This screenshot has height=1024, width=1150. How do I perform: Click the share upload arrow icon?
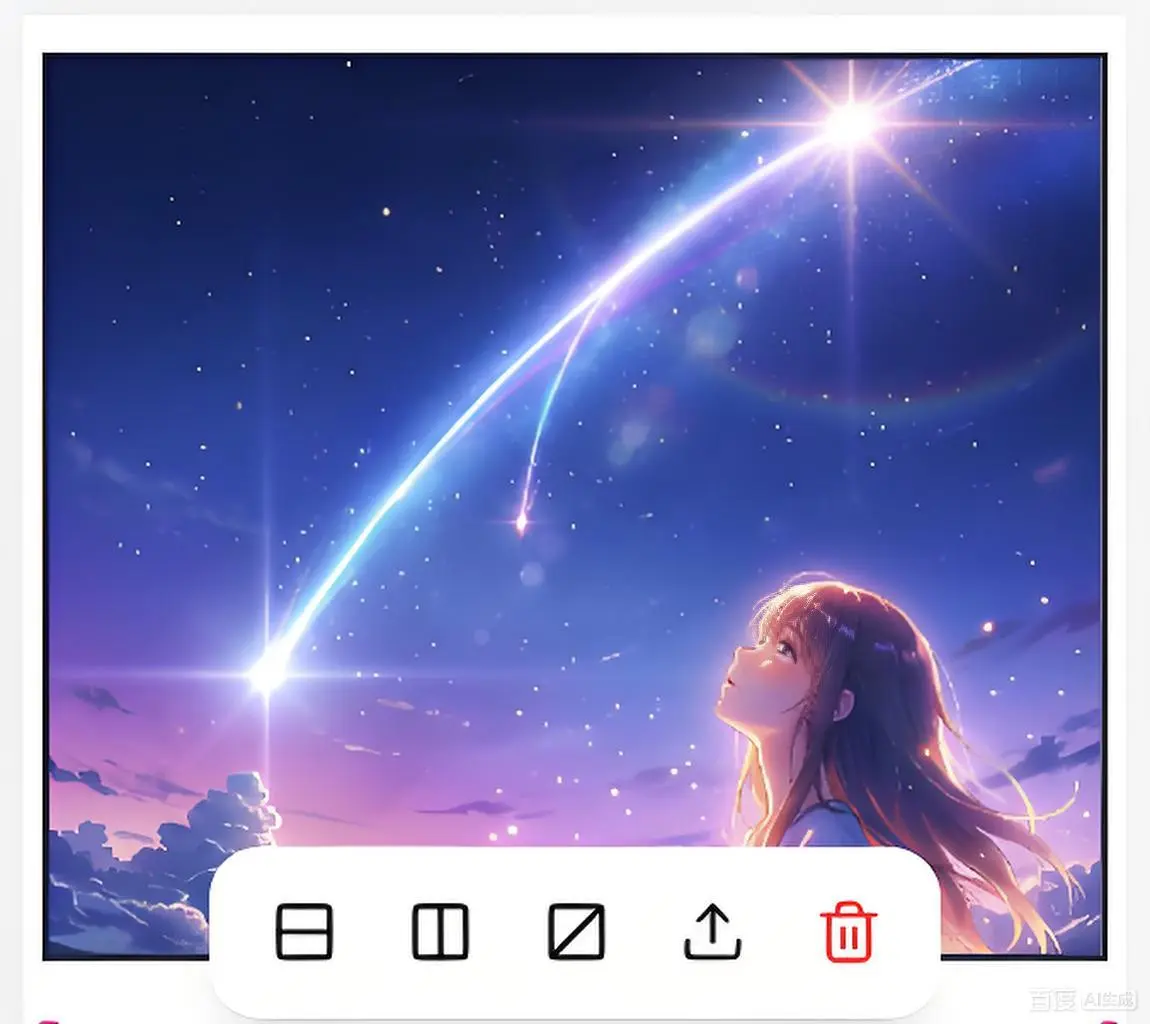713,931
